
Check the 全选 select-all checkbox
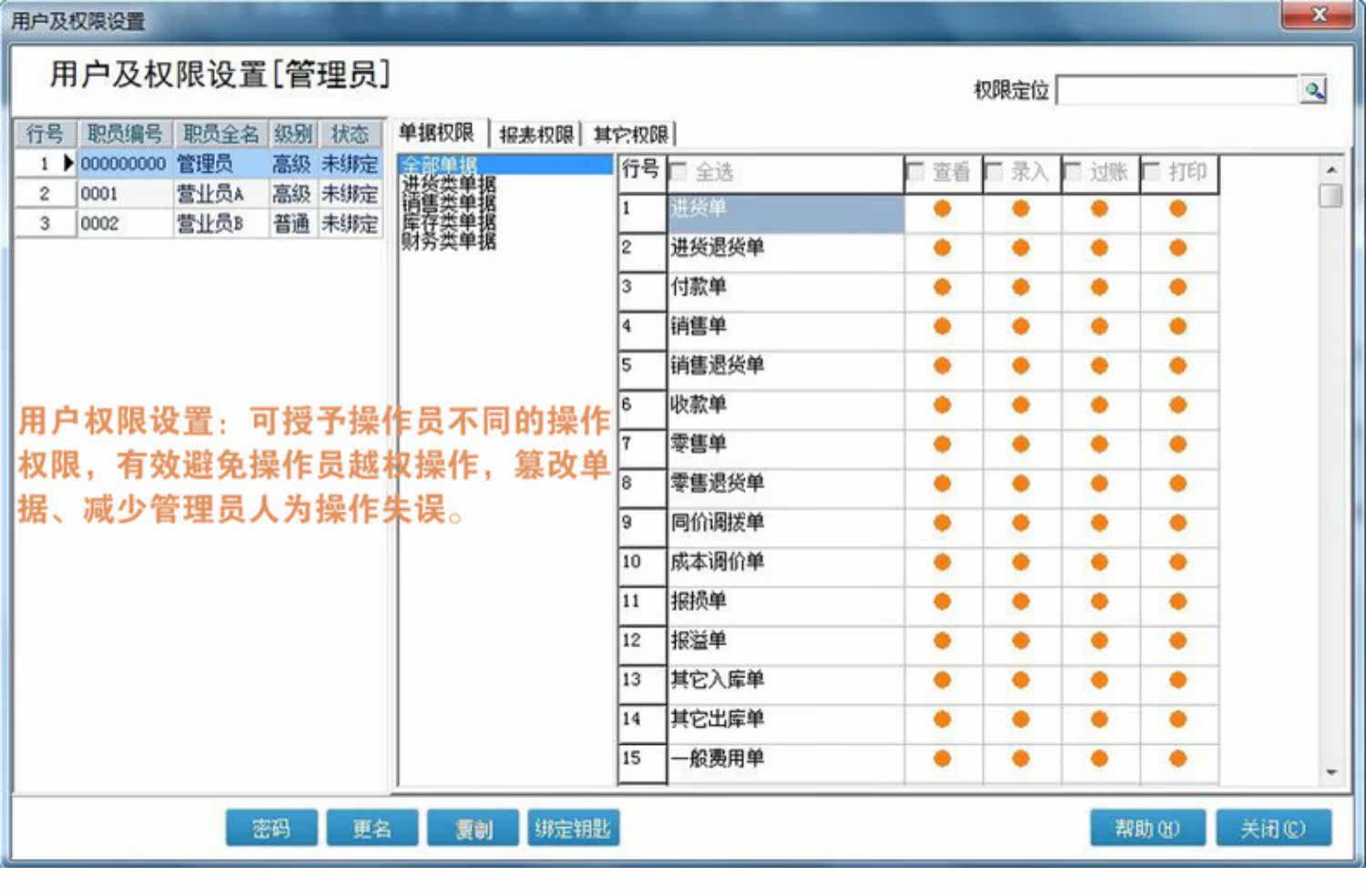click(678, 171)
